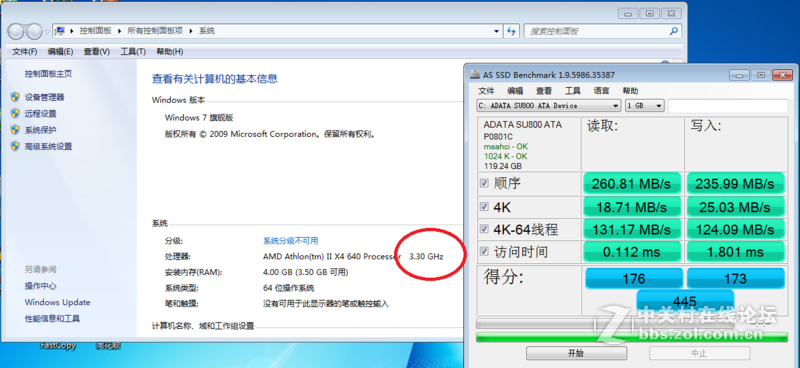
Task: Open the 查看 menu in AS SSD Benchmark
Action: (544, 91)
